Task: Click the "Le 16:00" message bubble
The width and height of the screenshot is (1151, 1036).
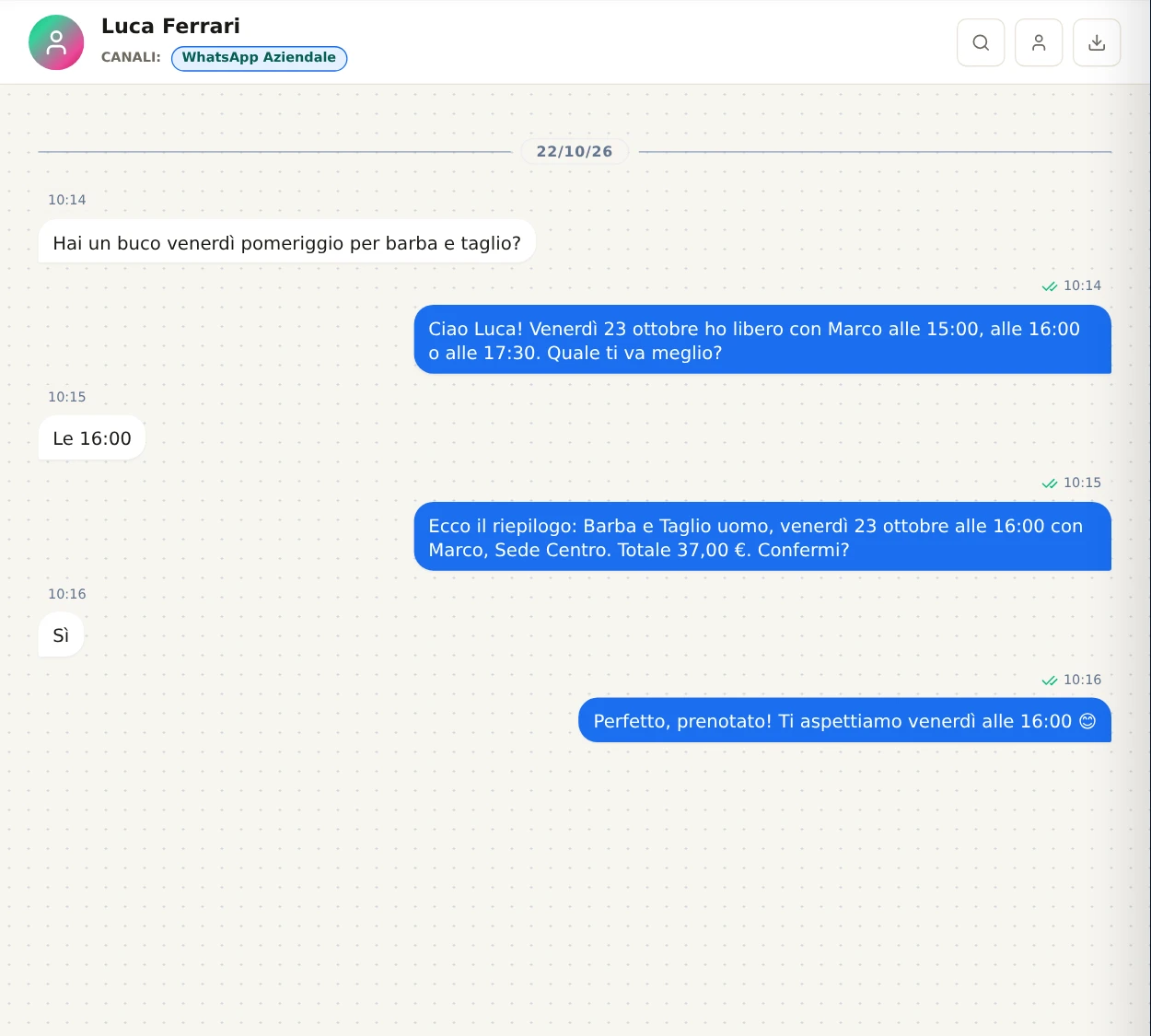Action: click(92, 438)
